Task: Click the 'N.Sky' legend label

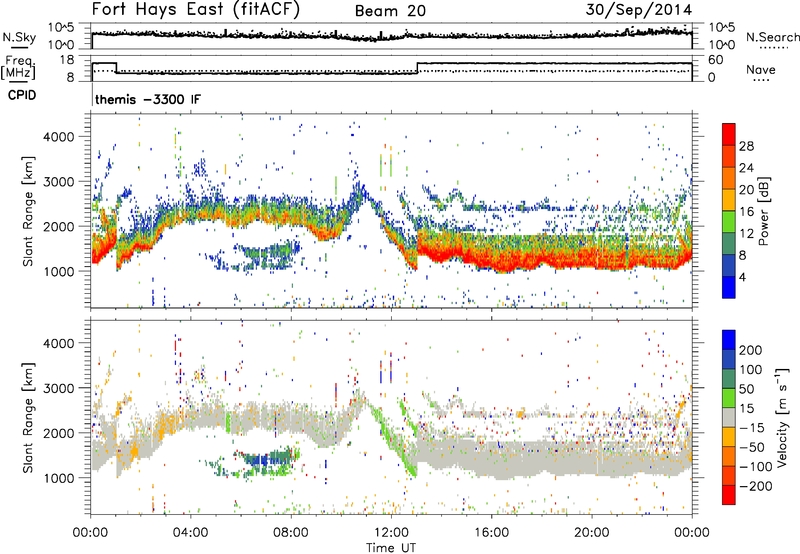Action: tap(19, 38)
